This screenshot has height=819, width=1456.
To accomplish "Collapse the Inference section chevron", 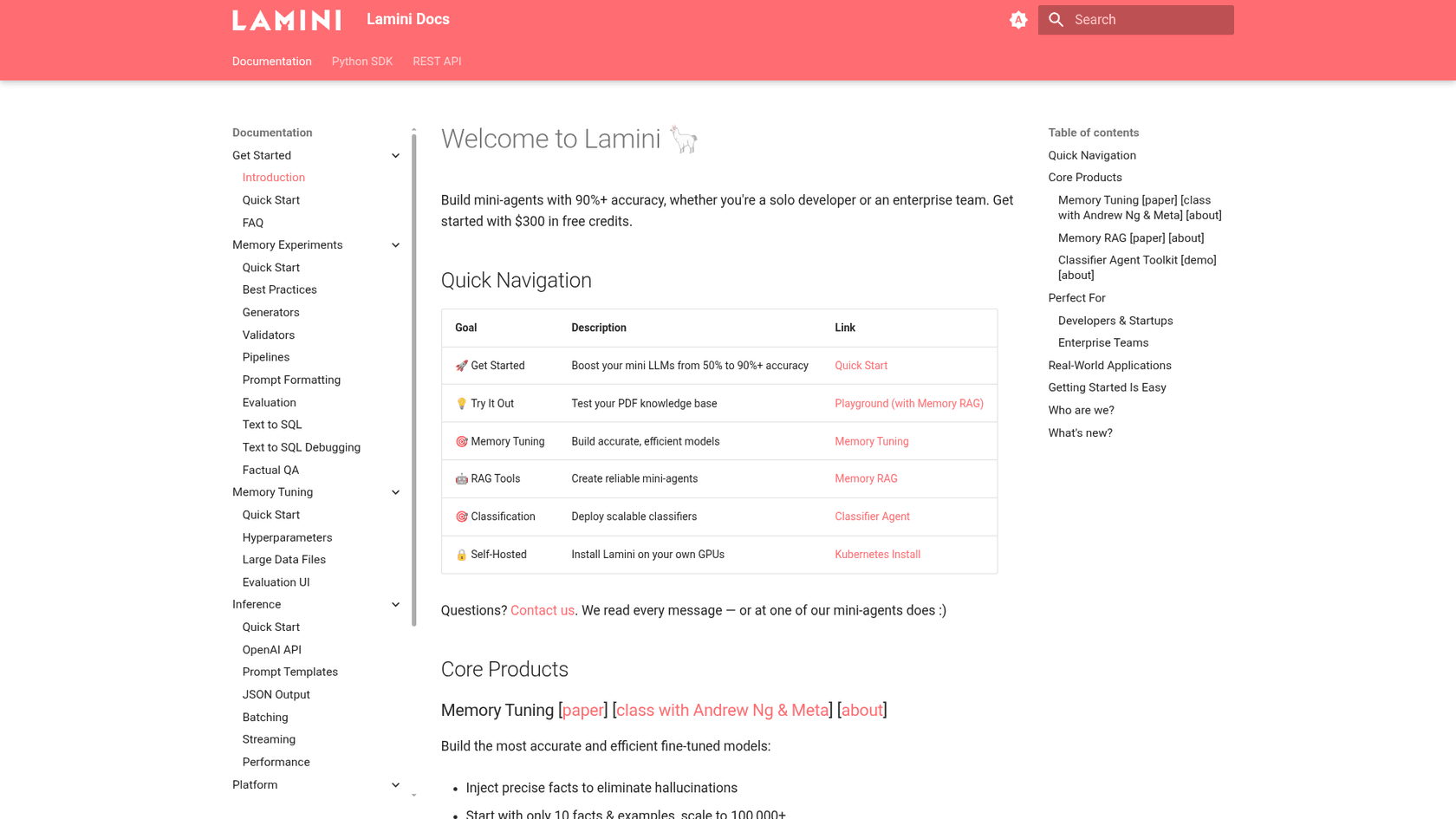I will click(395, 605).
